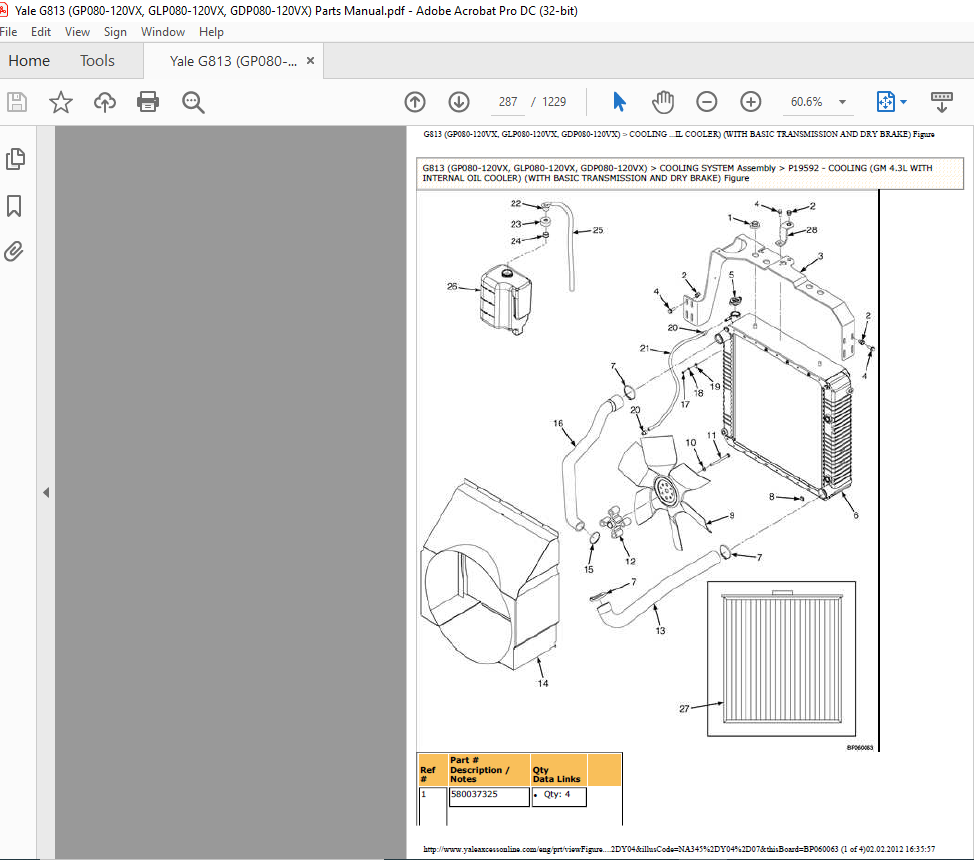The height and width of the screenshot is (860, 974).
Task: Expand the left navigation pane arrow
Action: pos(46,493)
